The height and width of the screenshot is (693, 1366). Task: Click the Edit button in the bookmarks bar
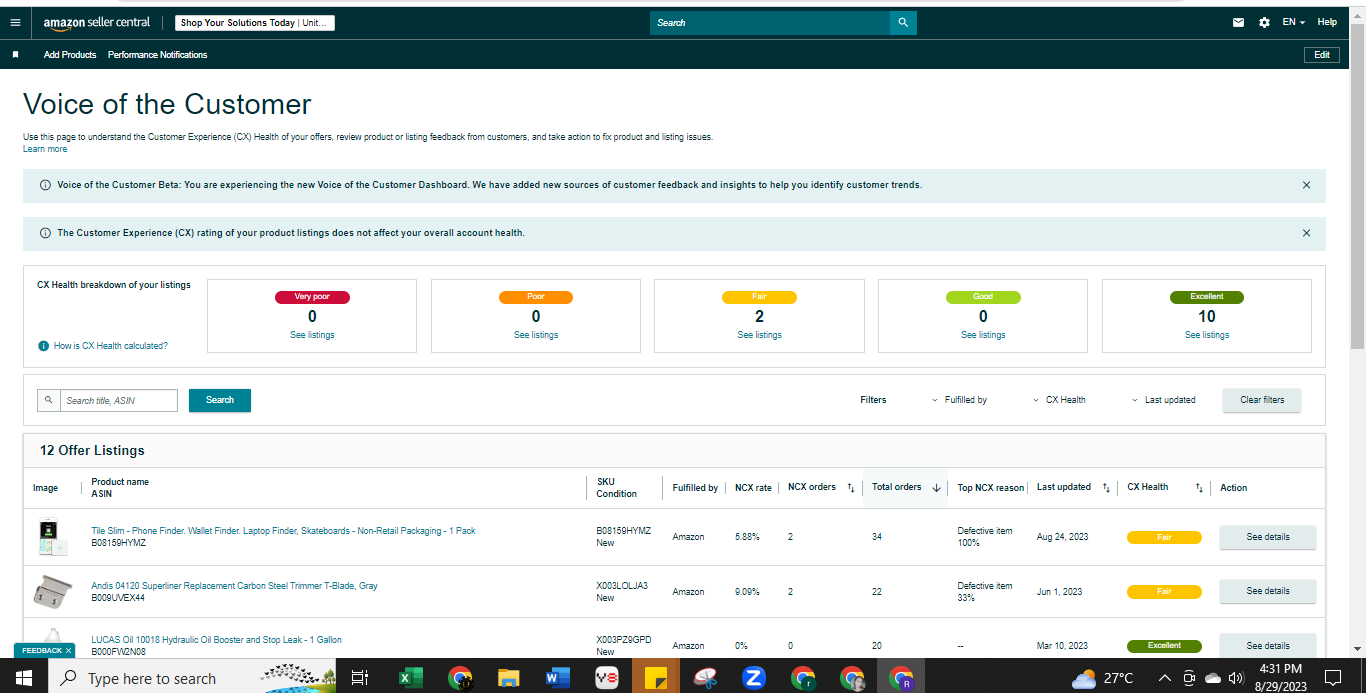coord(1322,55)
